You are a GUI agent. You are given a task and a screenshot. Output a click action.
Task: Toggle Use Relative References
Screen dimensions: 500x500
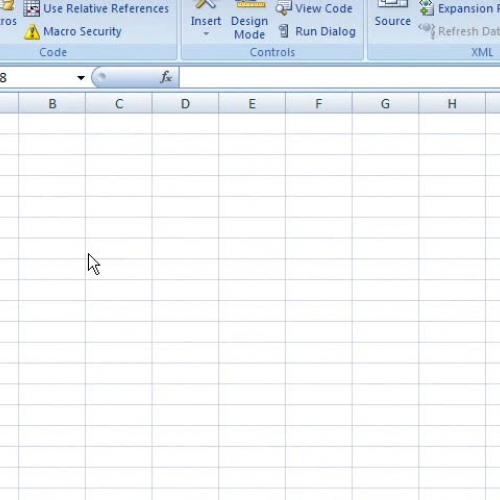pos(97,9)
